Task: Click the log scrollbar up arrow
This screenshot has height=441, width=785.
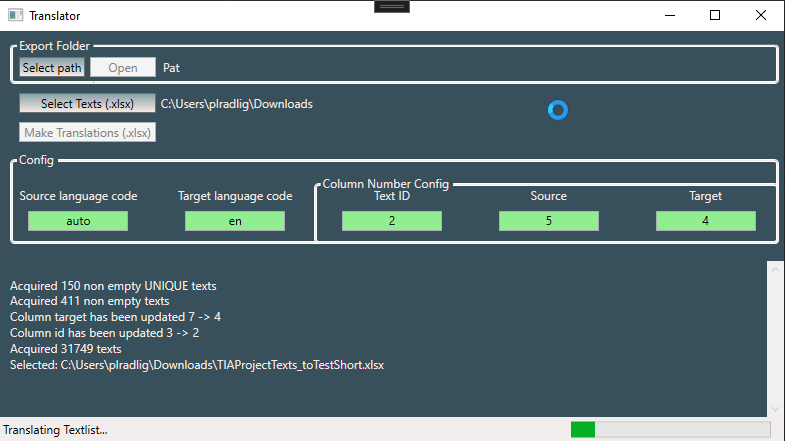Action: [x=775, y=269]
